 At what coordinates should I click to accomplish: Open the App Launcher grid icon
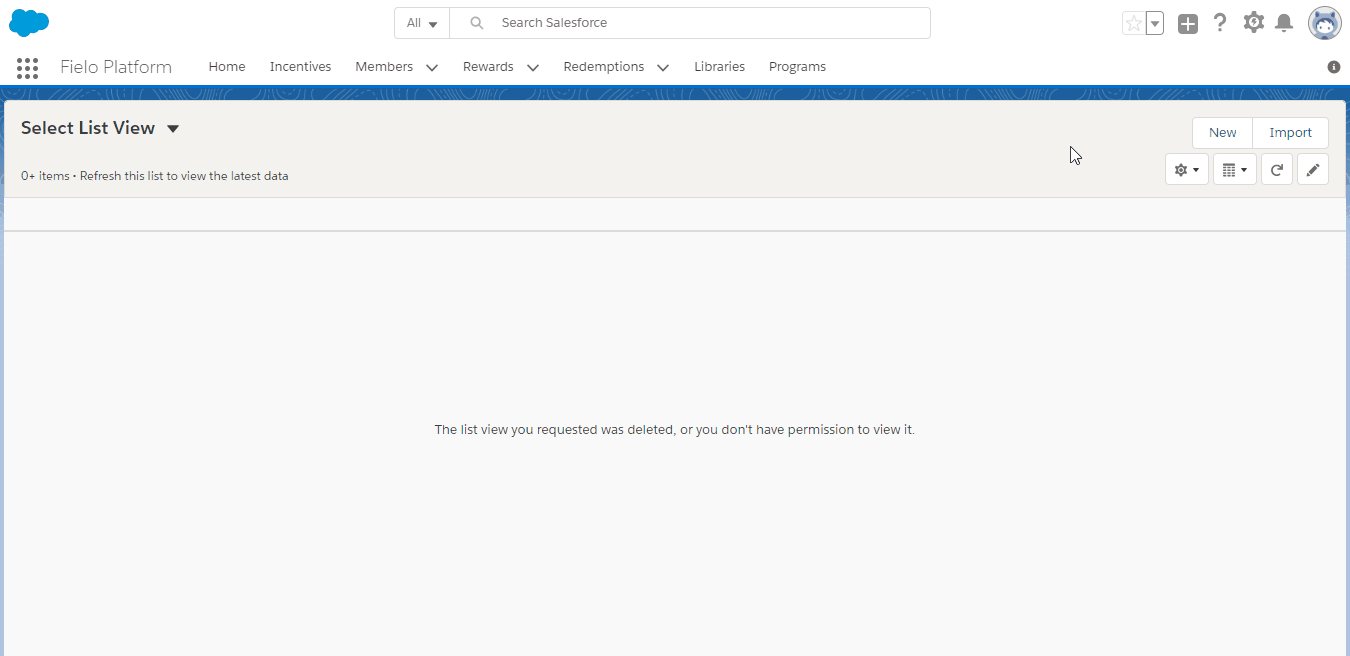(x=28, y=67)
